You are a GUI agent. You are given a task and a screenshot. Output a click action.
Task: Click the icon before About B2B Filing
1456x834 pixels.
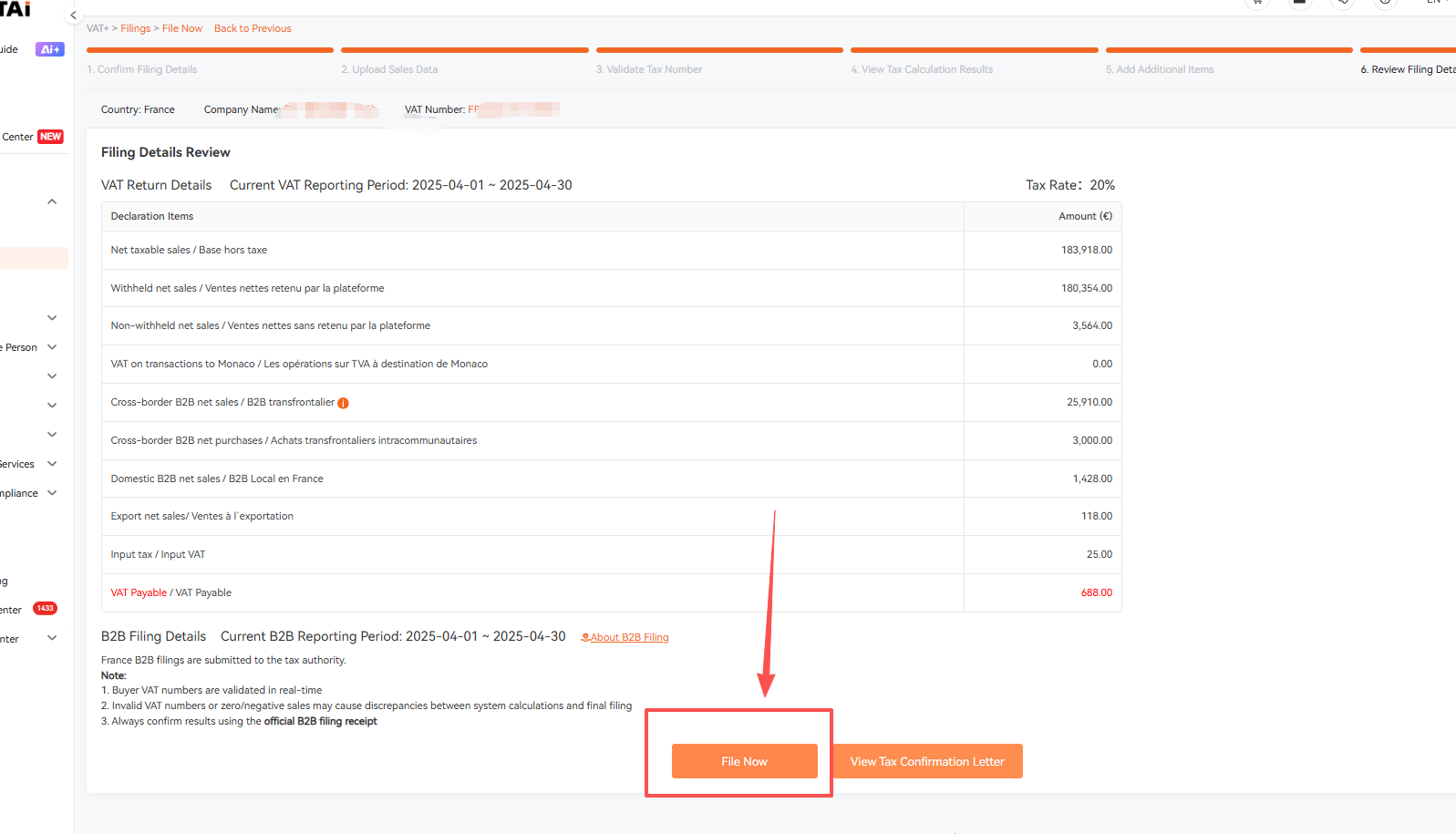point(585,637)
